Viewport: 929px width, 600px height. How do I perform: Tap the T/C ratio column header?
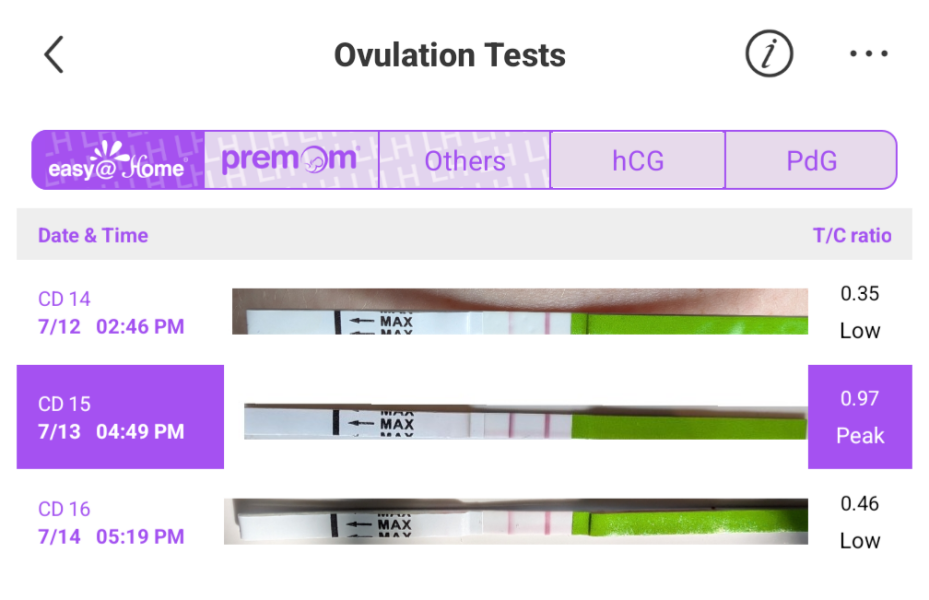click(852, 236)
